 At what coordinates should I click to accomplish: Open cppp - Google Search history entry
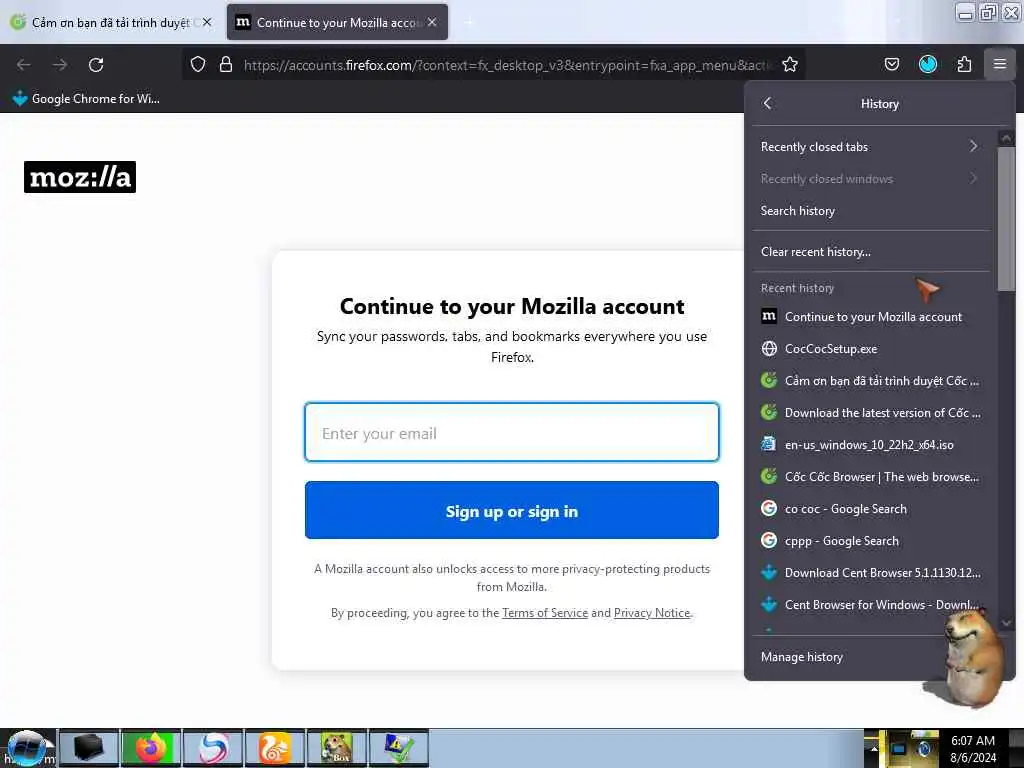871,541
